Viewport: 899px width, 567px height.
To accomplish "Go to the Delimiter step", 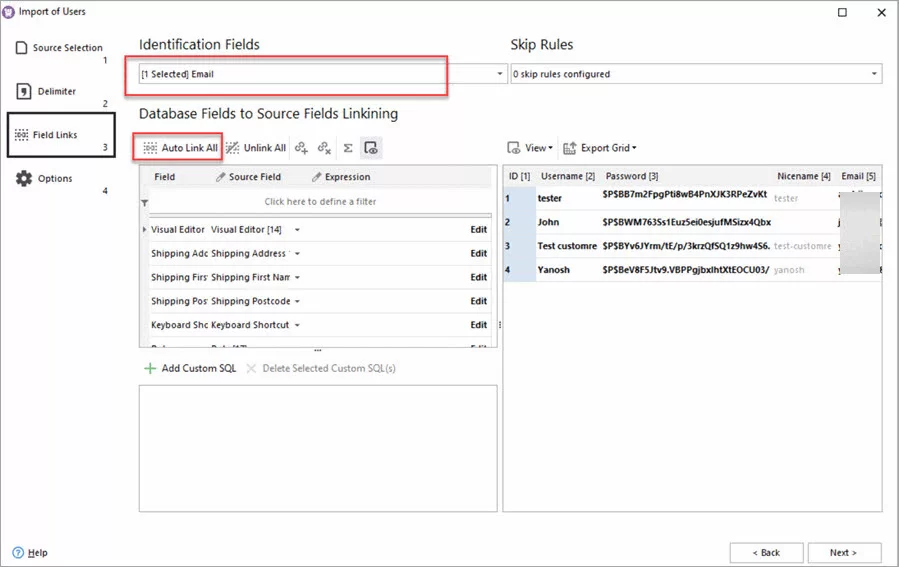I will [x=56, y=92].
